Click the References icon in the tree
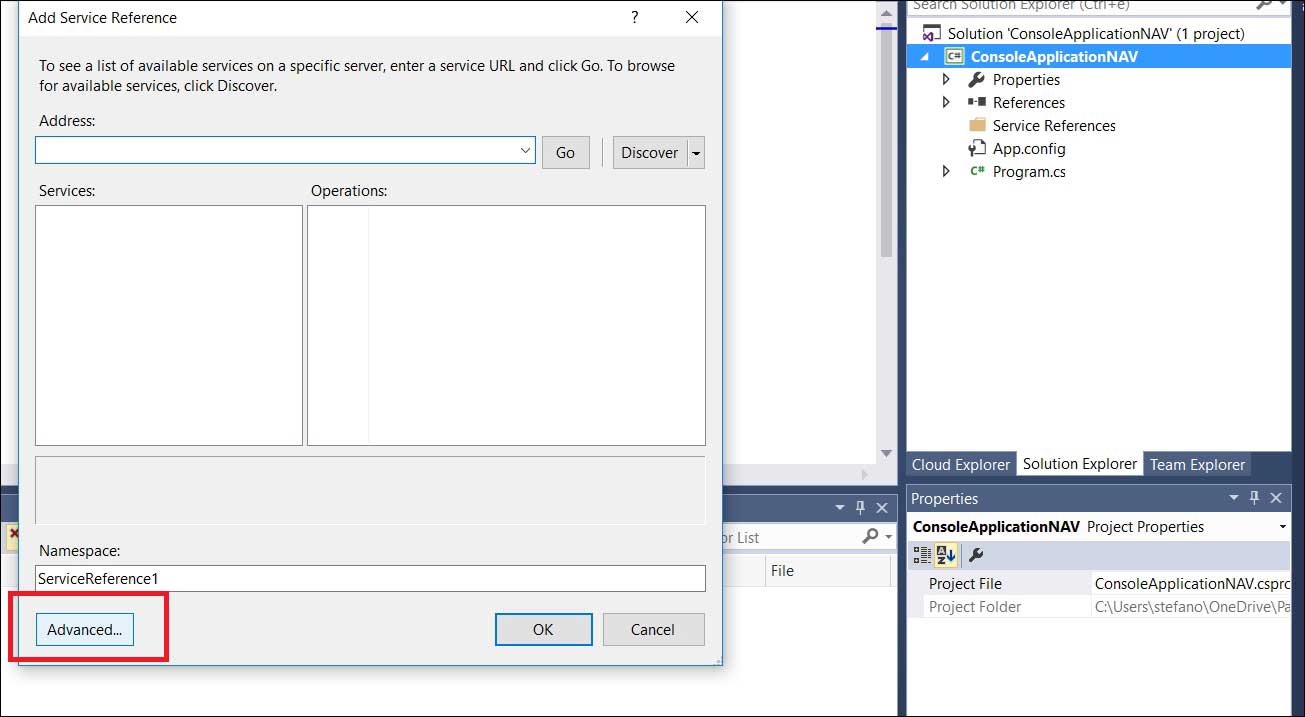This screenshot has width=1305, height=717. [x=977, y=102]
